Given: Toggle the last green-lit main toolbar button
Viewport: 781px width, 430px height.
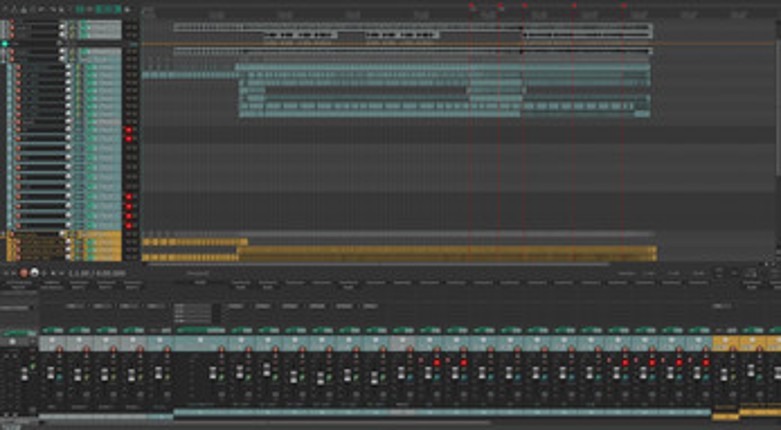Looking at the screenshot, I should click(x=118, y=9).
